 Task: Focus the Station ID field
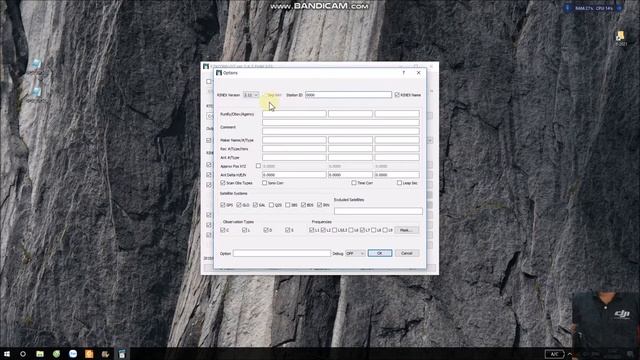(349, 95)
